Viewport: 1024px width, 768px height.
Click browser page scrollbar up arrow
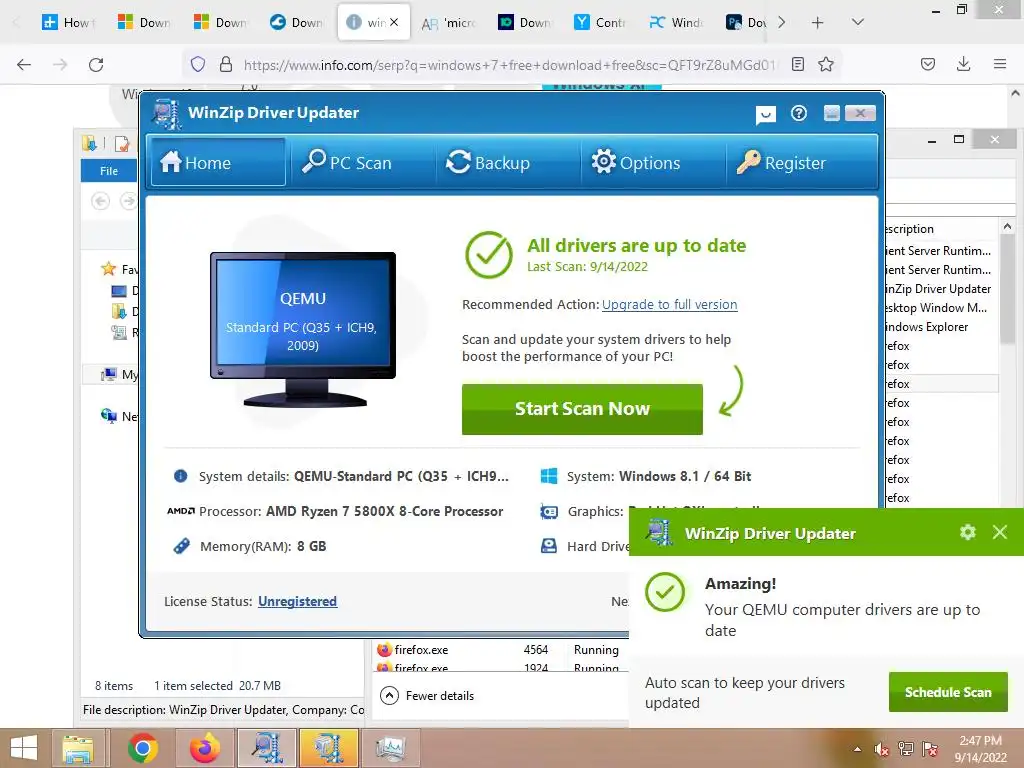pos(1016,94)
